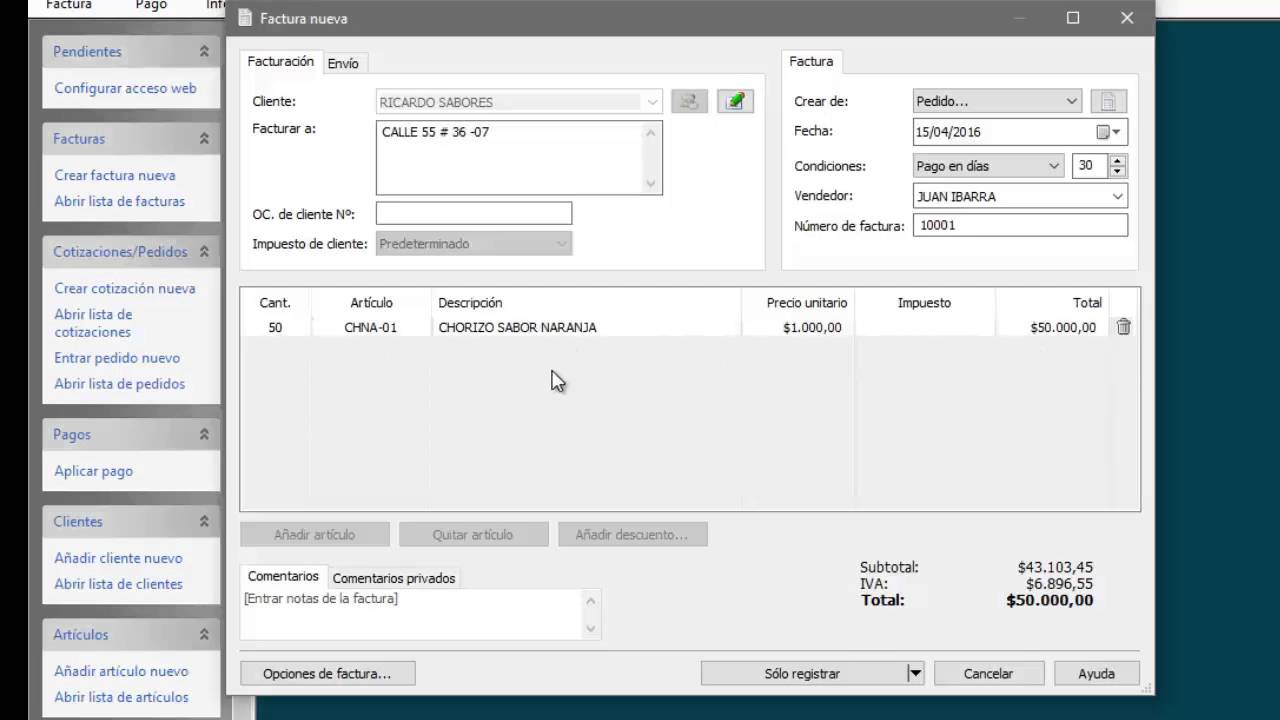Collapse the Facturas sidebar section
Viewport: 1280px width, 720px height.
[x=204, y=138]
